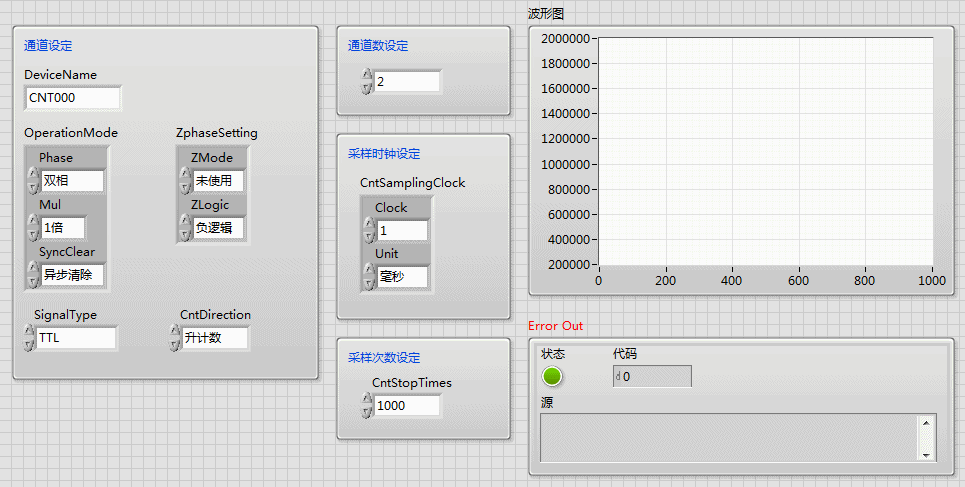Click the Clock value field showing 1

[402, 230]
